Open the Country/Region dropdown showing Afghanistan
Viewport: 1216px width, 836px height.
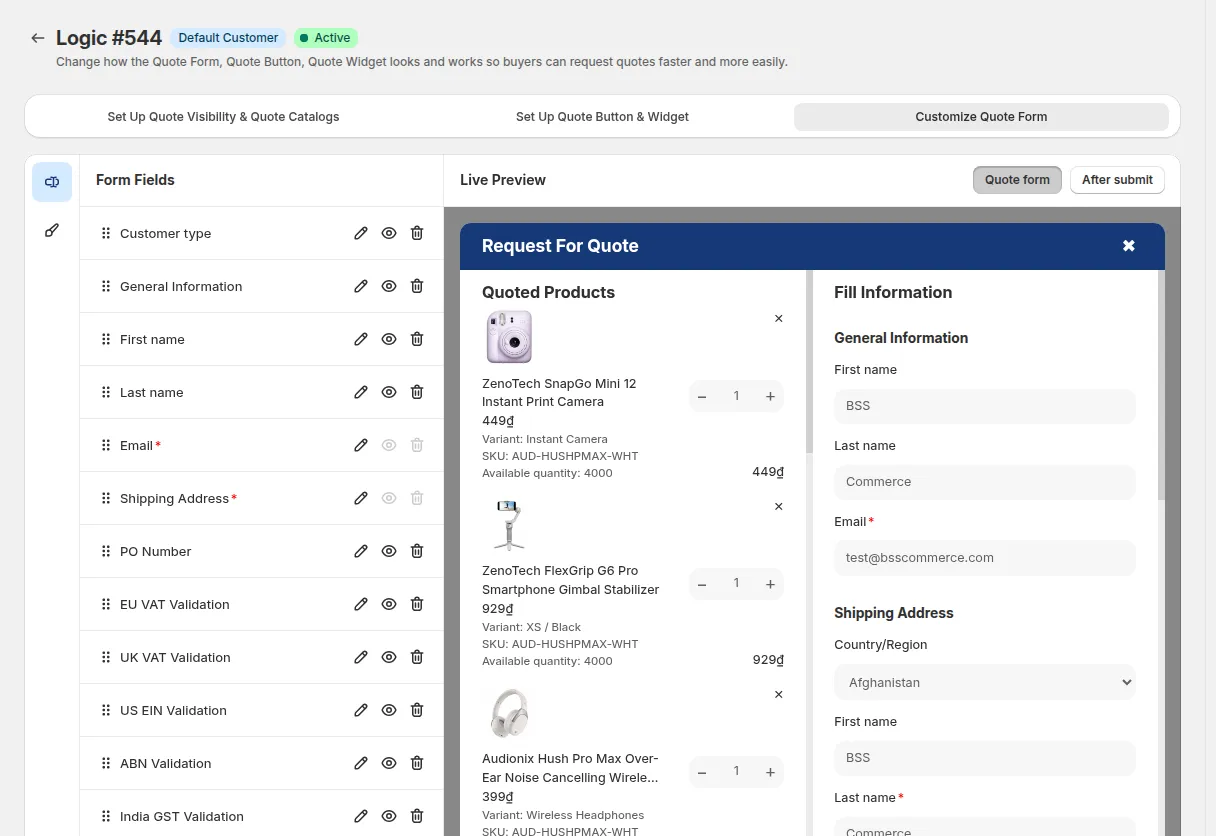click(985, 682)
